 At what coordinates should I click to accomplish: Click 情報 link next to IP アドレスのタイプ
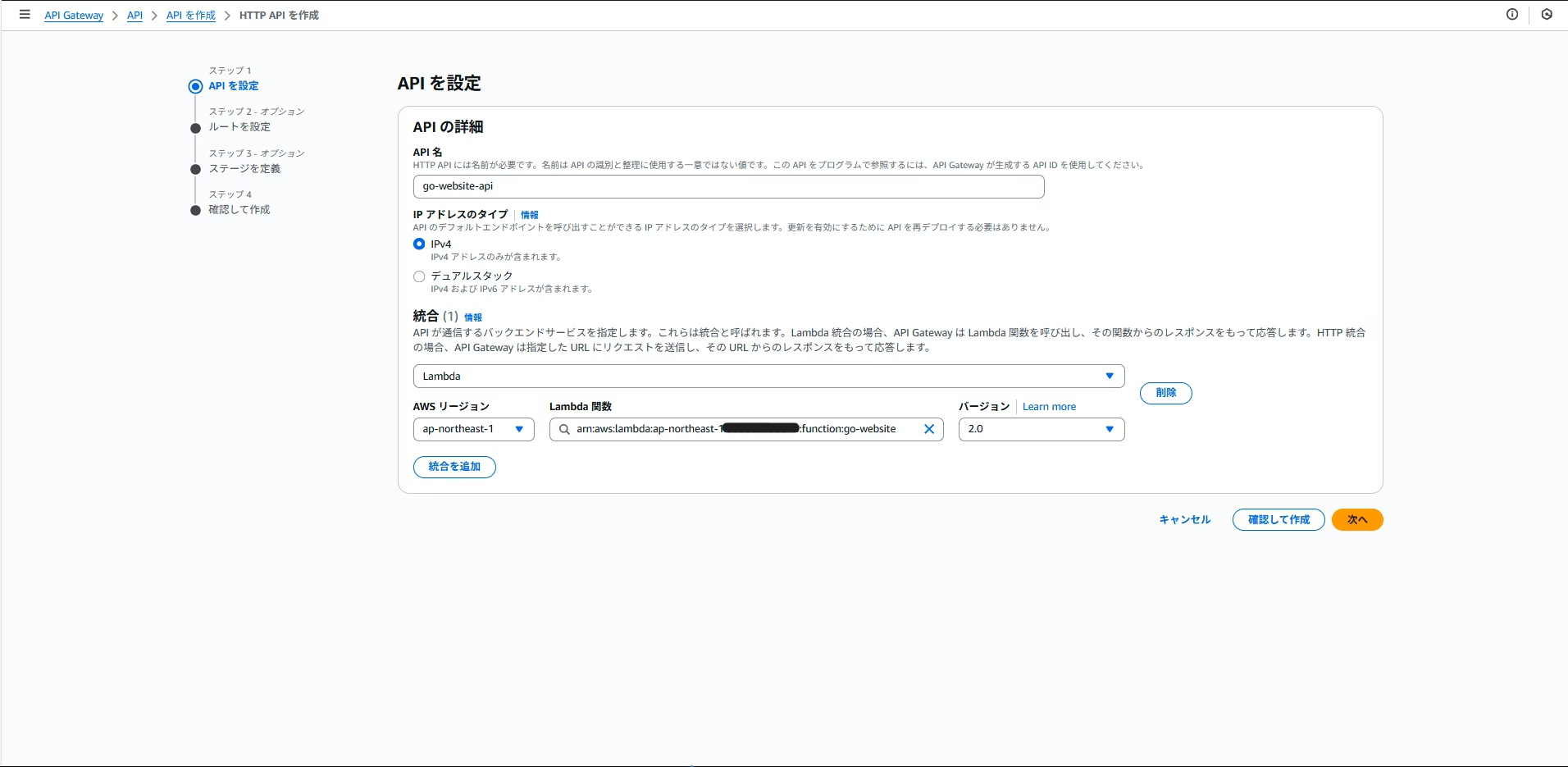pos(530,215)
